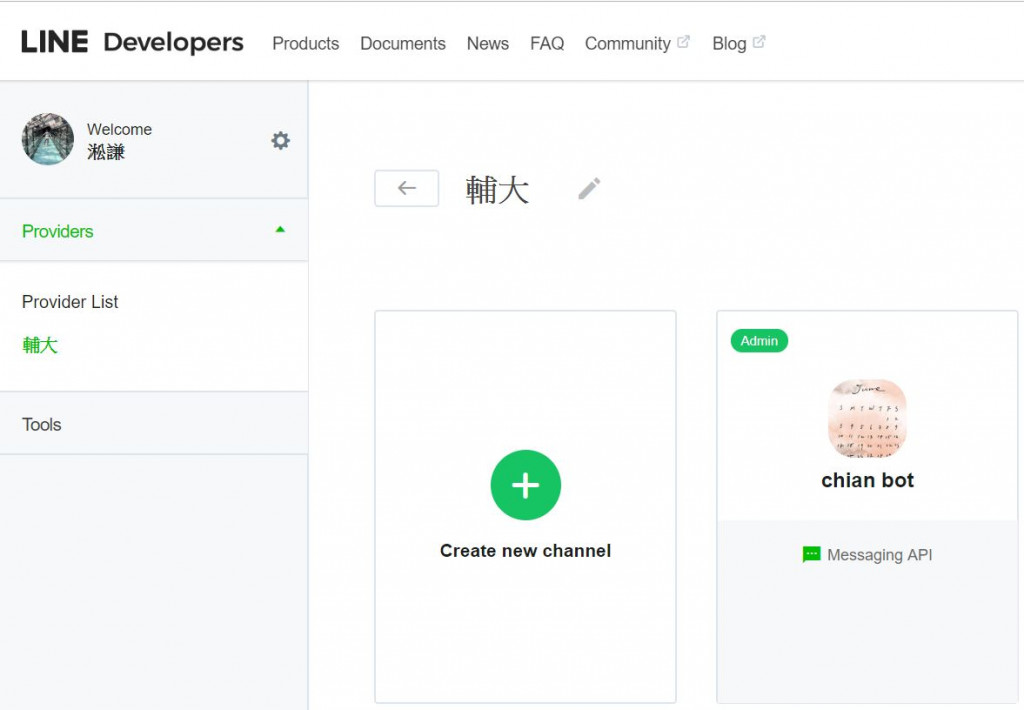Open the Products menu
This screenshot has height=710, width=1024.
pyautogui.click(x=306, y=44)
